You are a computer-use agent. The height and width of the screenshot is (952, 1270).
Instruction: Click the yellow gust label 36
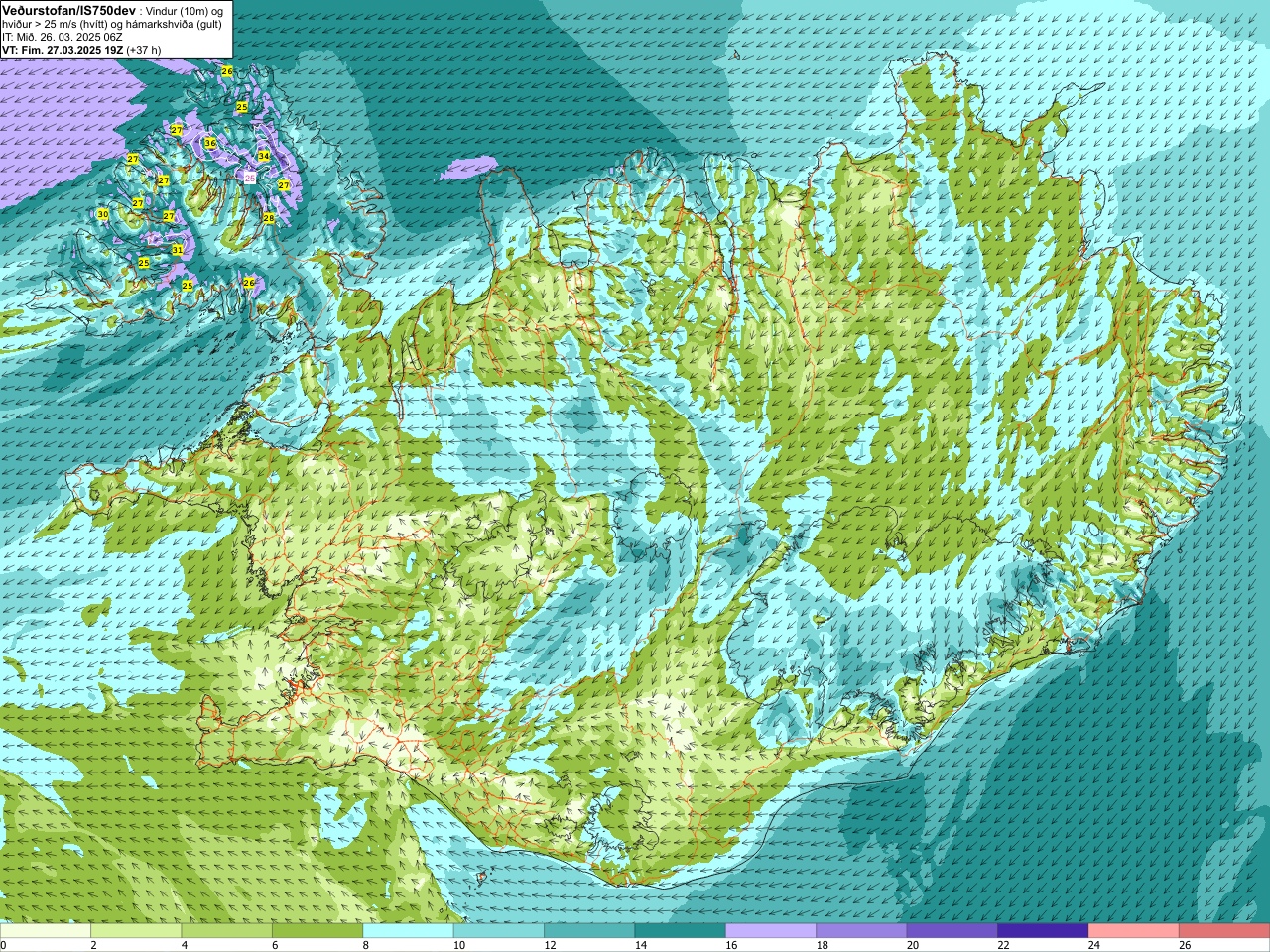[x=210, y=143]
